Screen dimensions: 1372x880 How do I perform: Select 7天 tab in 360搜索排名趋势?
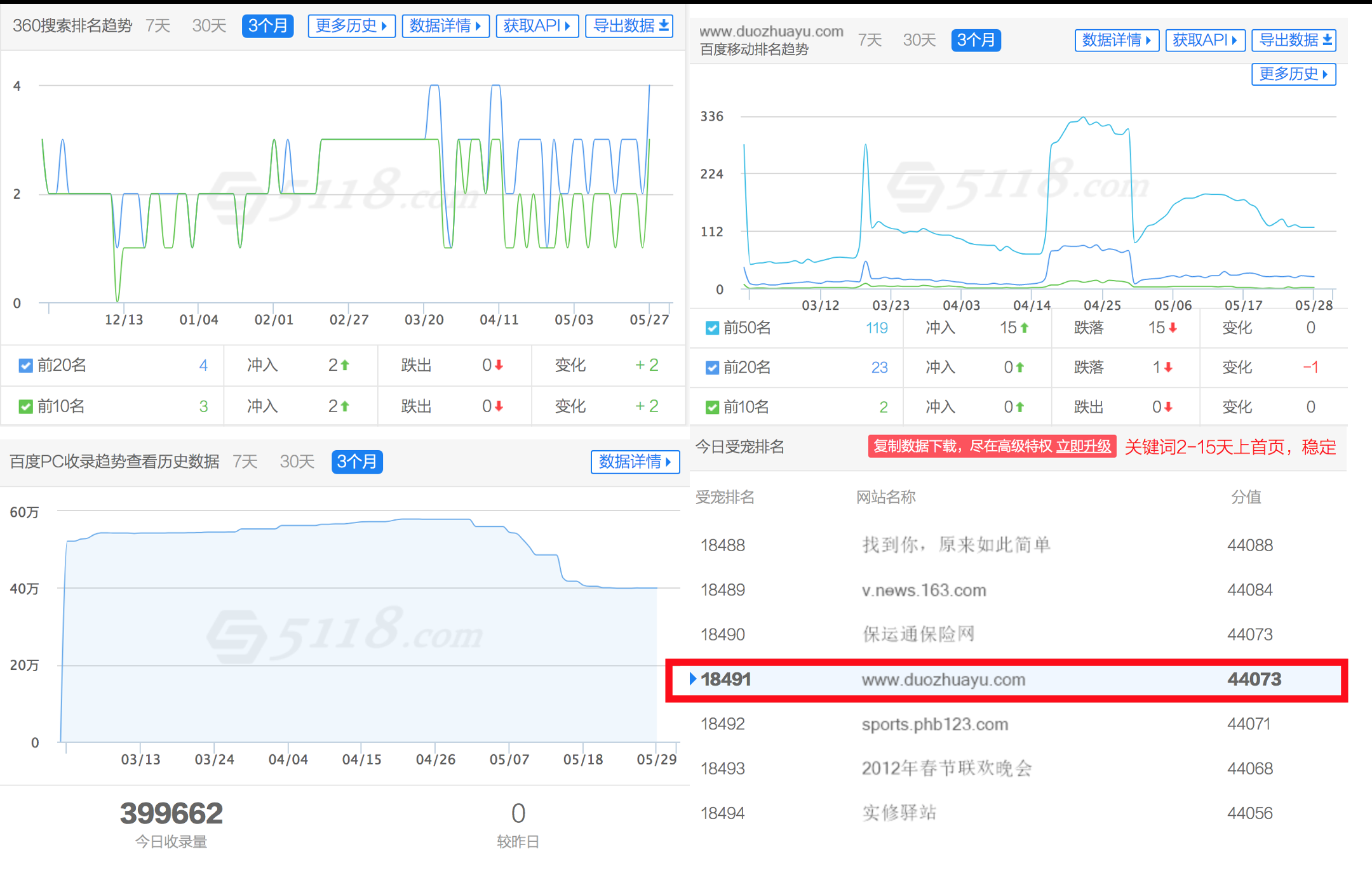click(158, 25)
